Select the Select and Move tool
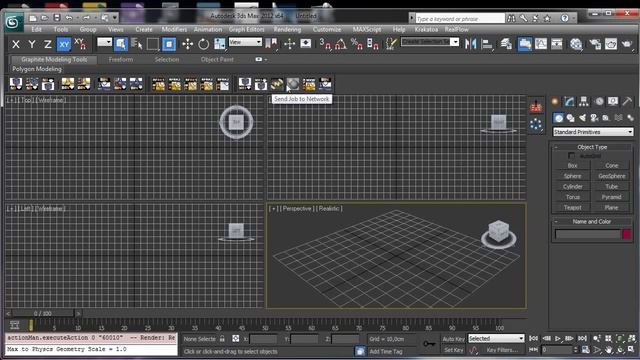Screen dimensions: 640x360 [x=187, y=44]
